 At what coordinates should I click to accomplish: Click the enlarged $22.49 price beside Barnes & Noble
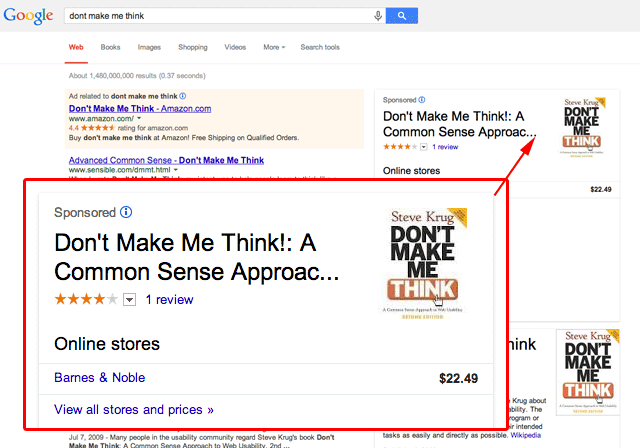point(458,378)
